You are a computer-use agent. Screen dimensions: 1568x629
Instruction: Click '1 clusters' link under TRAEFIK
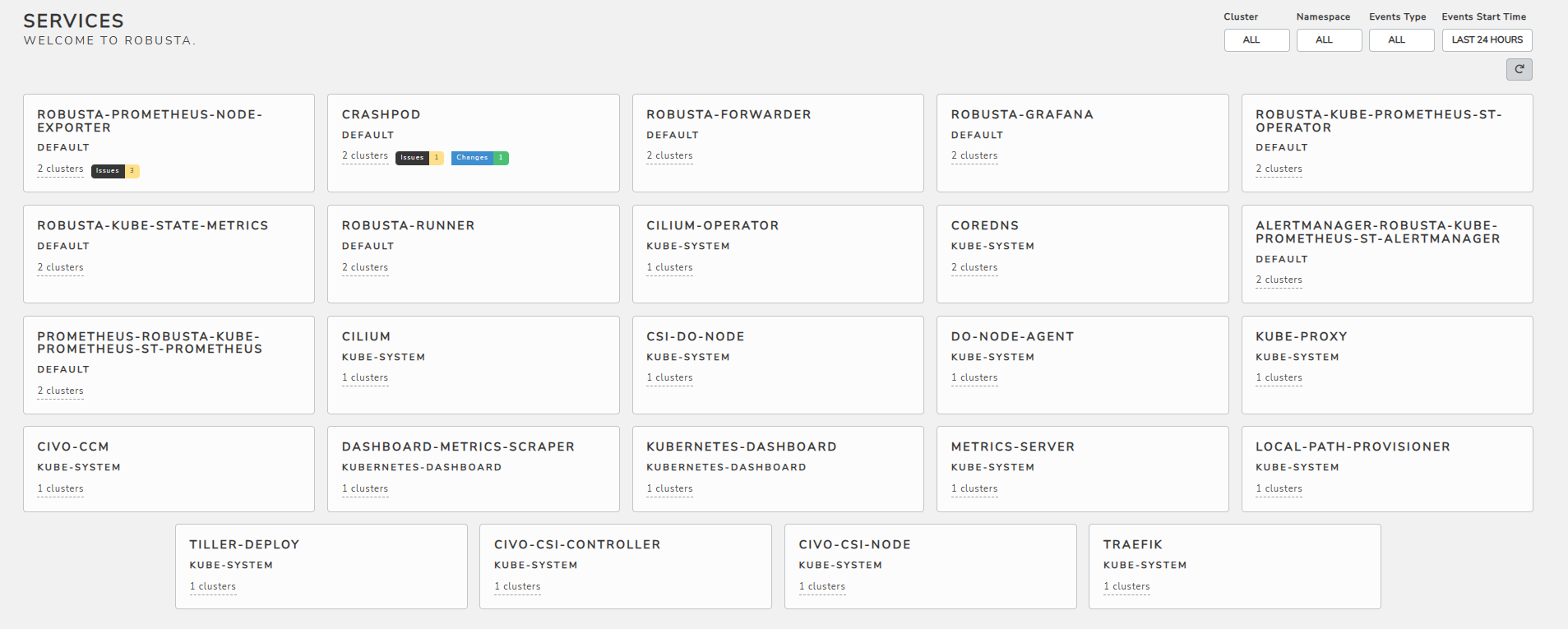click(x=1126, y=586)
